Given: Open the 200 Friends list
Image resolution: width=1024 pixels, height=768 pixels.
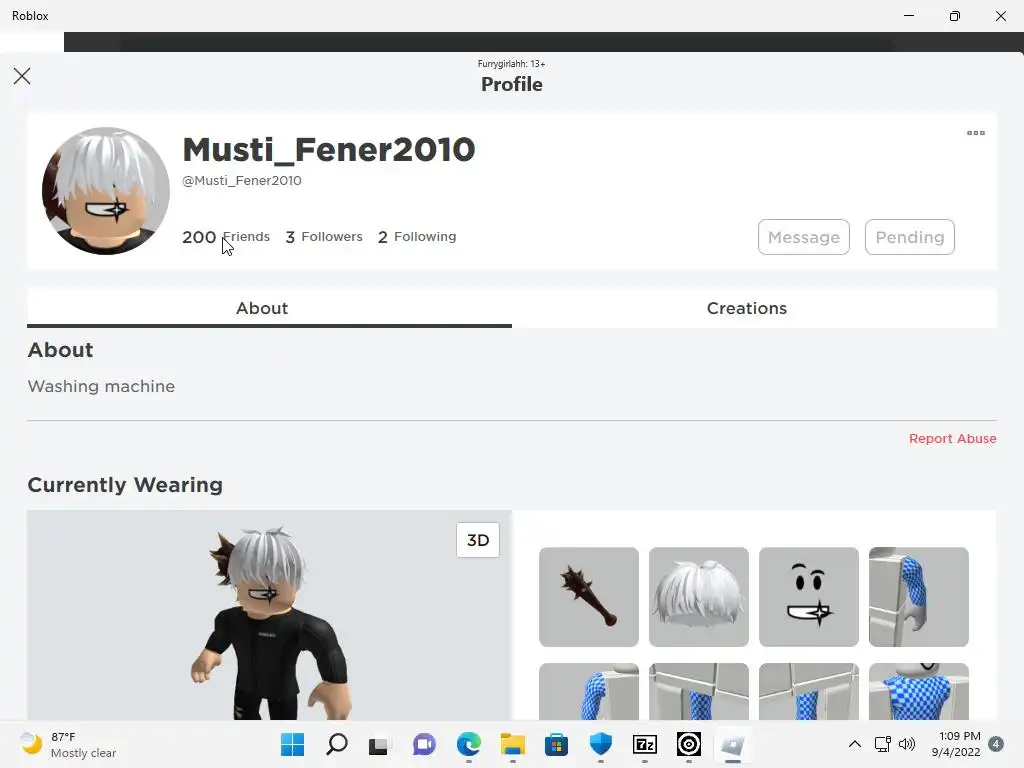Looking at the screenshot, I should [x=226, y=236].
